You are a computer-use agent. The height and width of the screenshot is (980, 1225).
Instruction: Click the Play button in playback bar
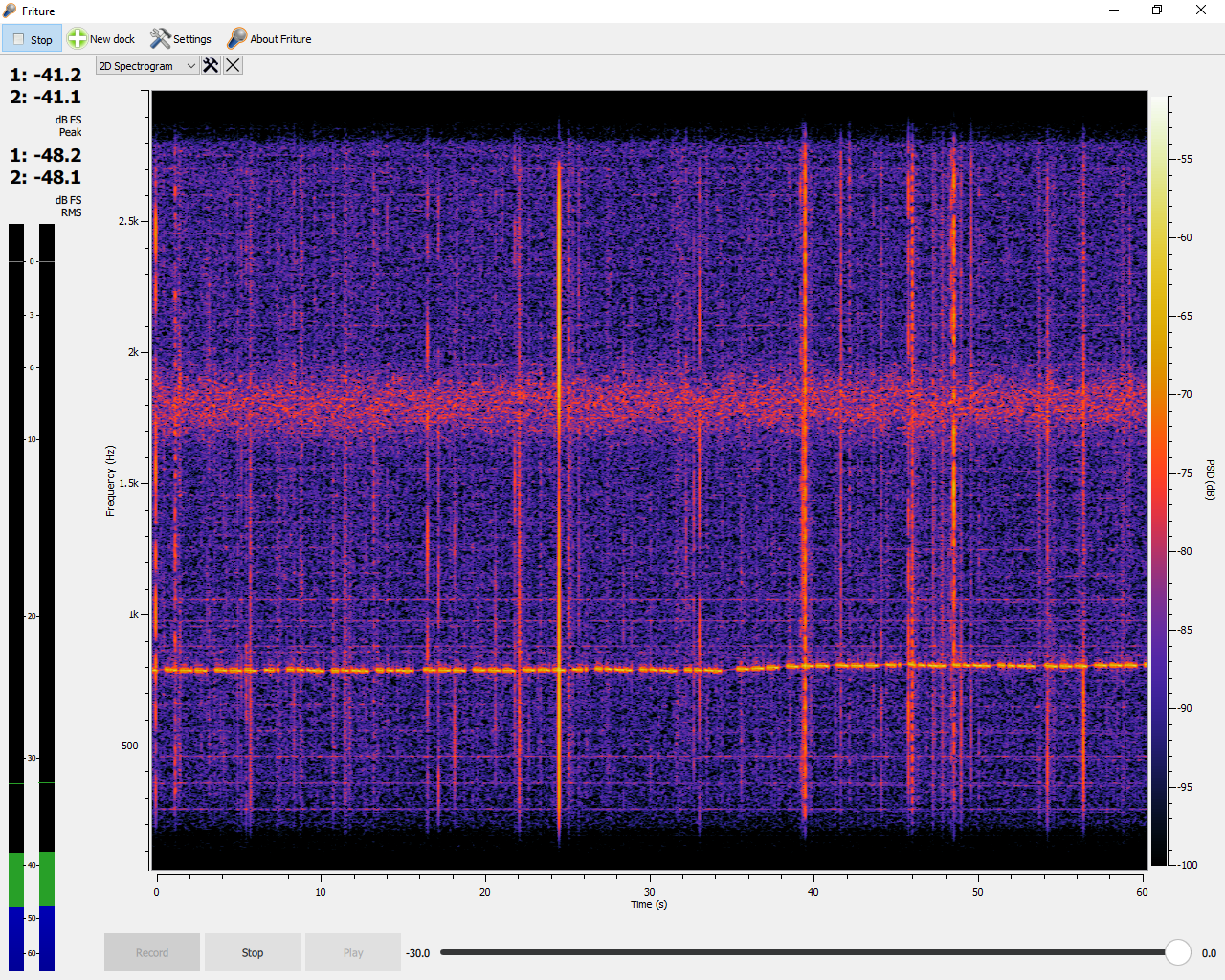pos(352,952)
